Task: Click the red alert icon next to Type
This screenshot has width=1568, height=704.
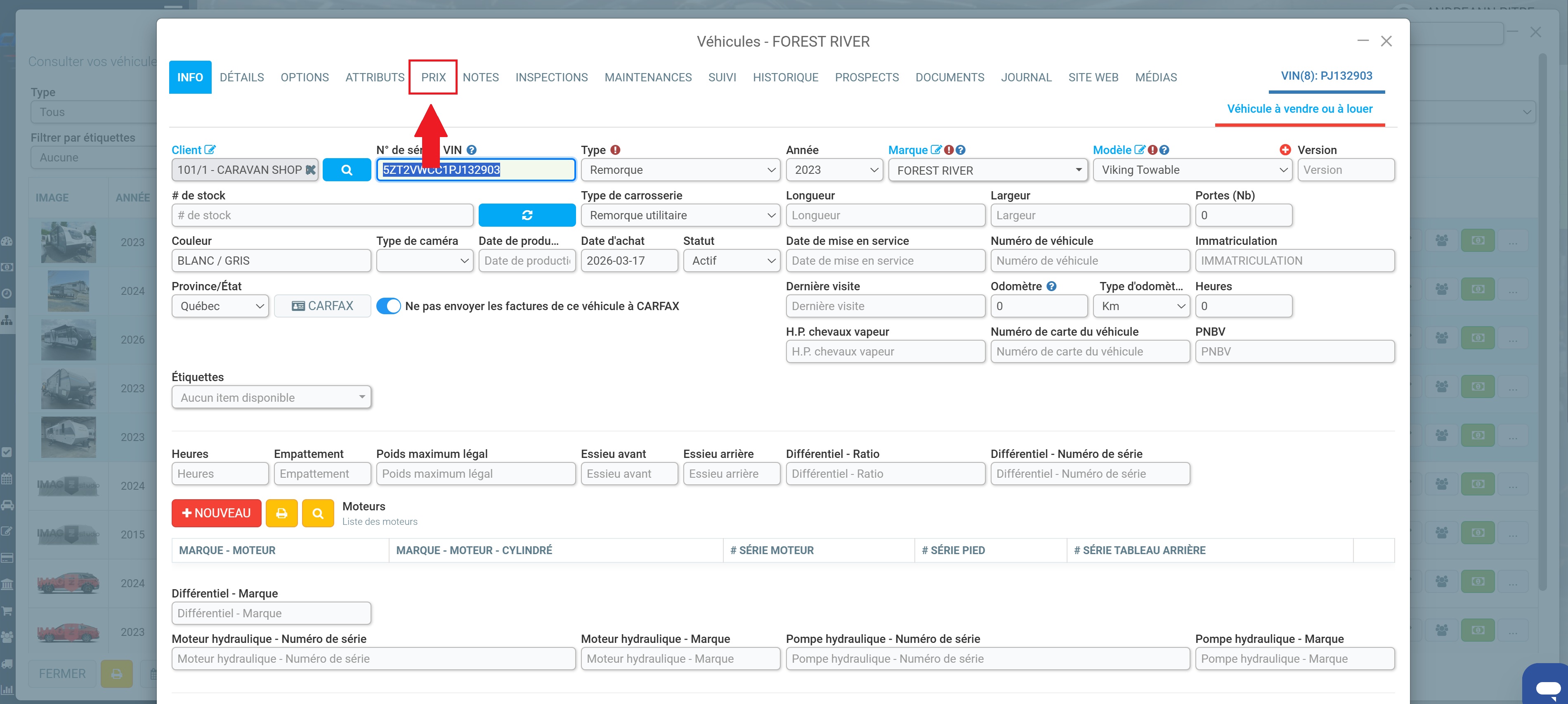Action: (x=615, y=150)
